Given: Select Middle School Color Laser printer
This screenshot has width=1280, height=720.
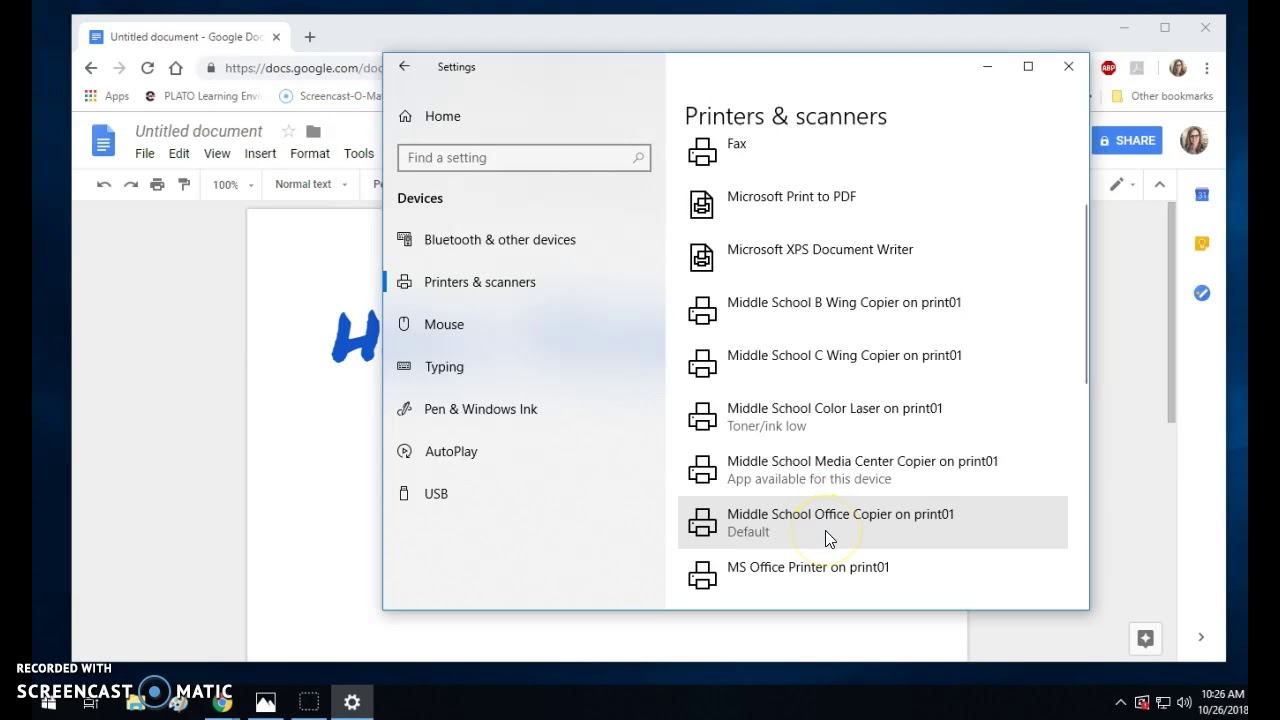Looking at the screenshot, I should 873,416.
